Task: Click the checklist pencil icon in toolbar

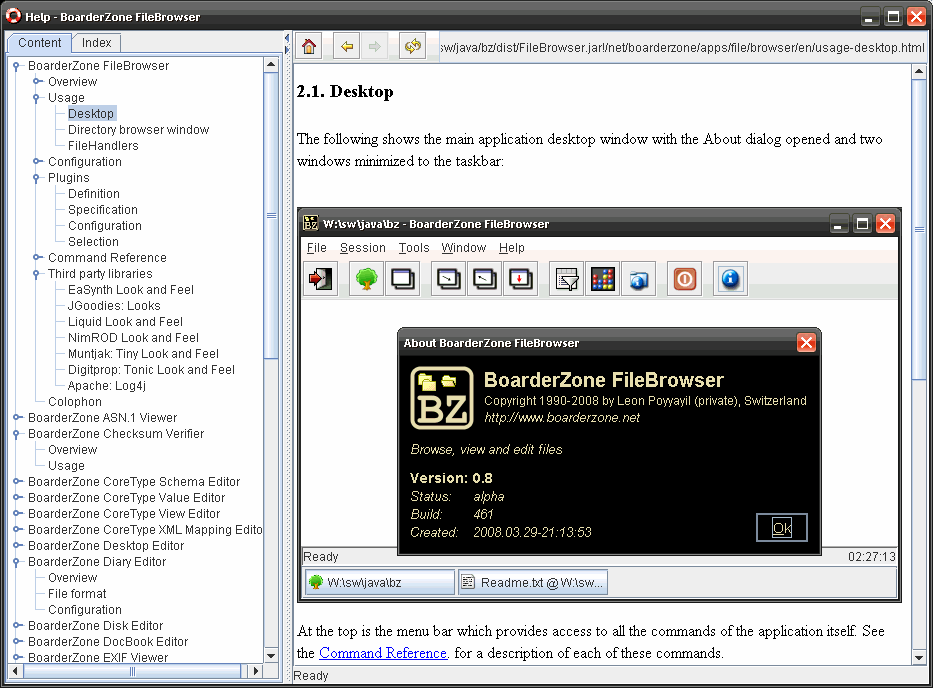Action: [566, 279]
